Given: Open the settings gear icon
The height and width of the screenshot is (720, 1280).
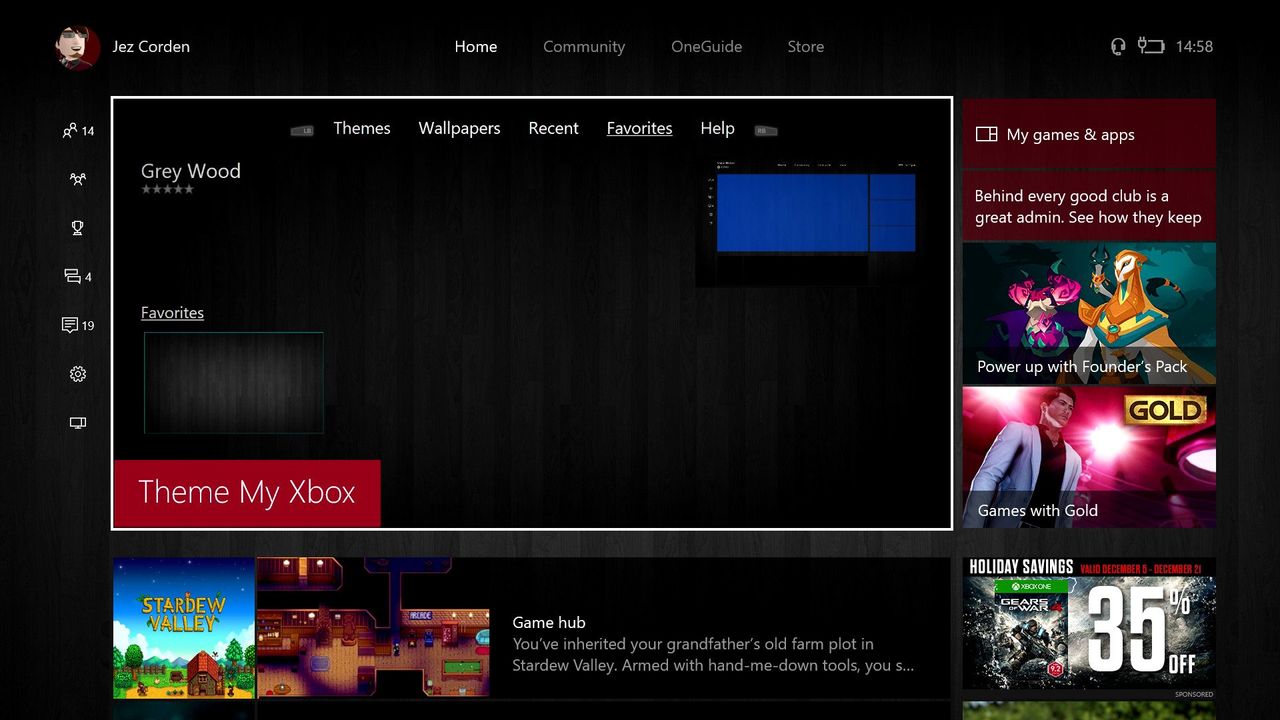Looking at the screenshot, I should (78, 374).
